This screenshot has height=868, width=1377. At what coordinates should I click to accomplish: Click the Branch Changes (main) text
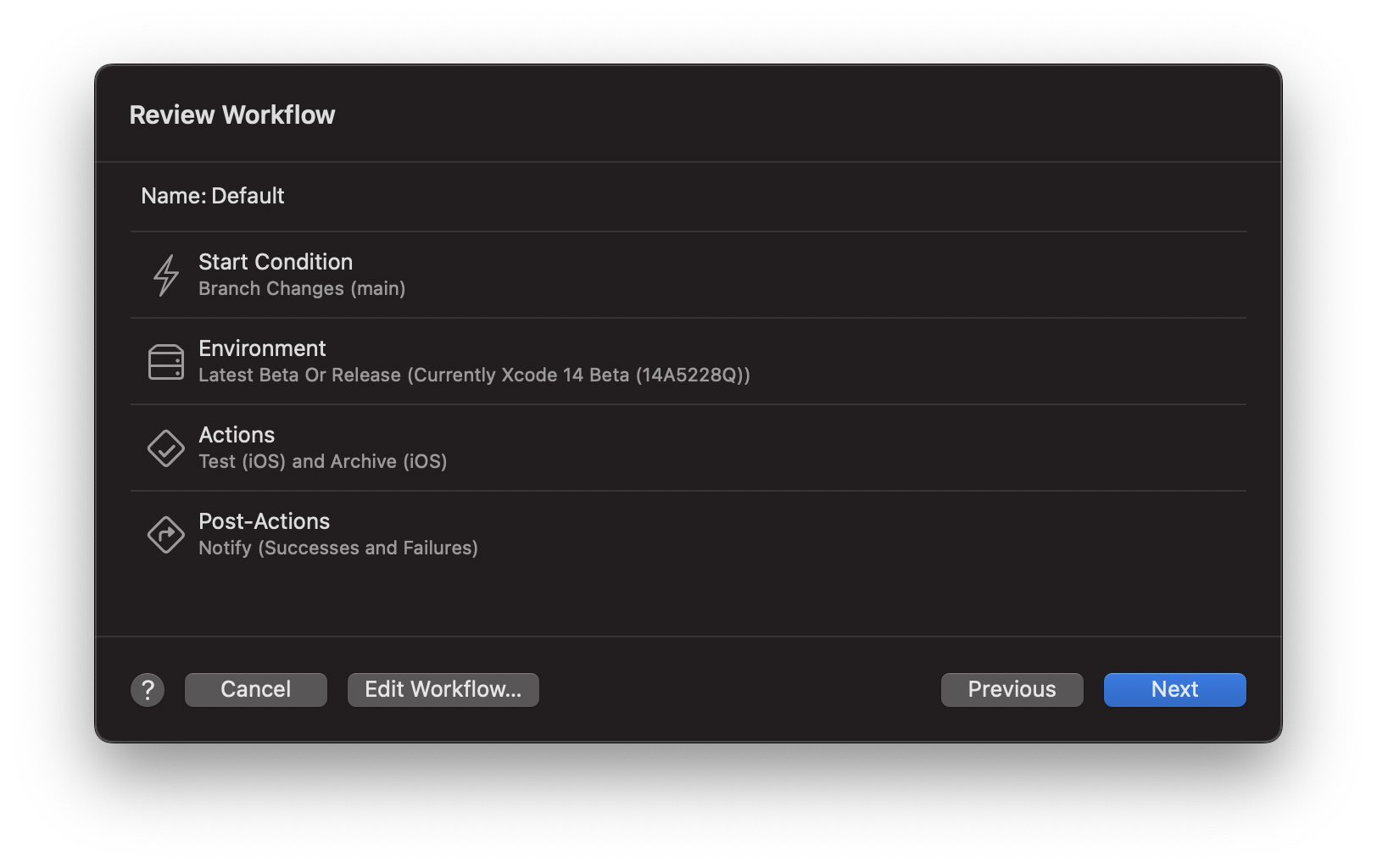tap(302, 289)
